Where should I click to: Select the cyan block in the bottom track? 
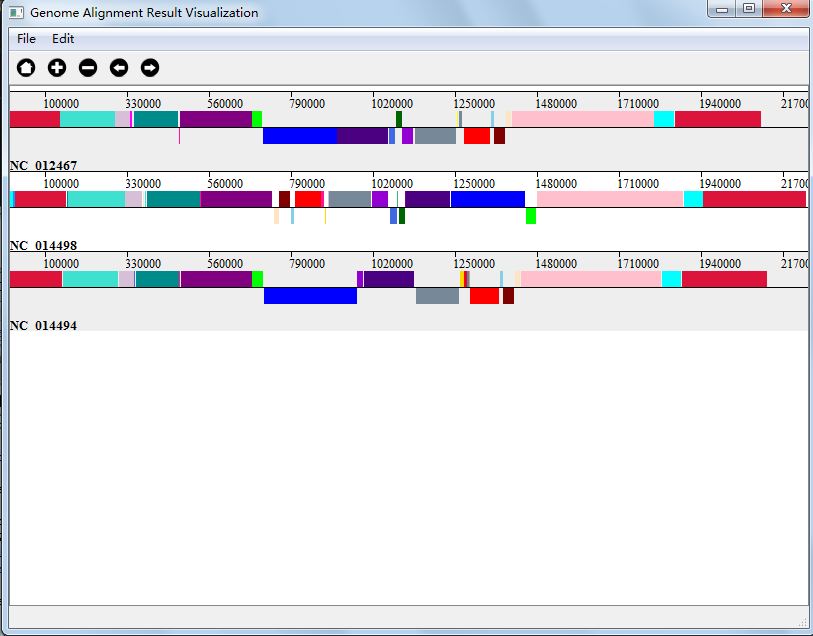[x=672, y=279]
